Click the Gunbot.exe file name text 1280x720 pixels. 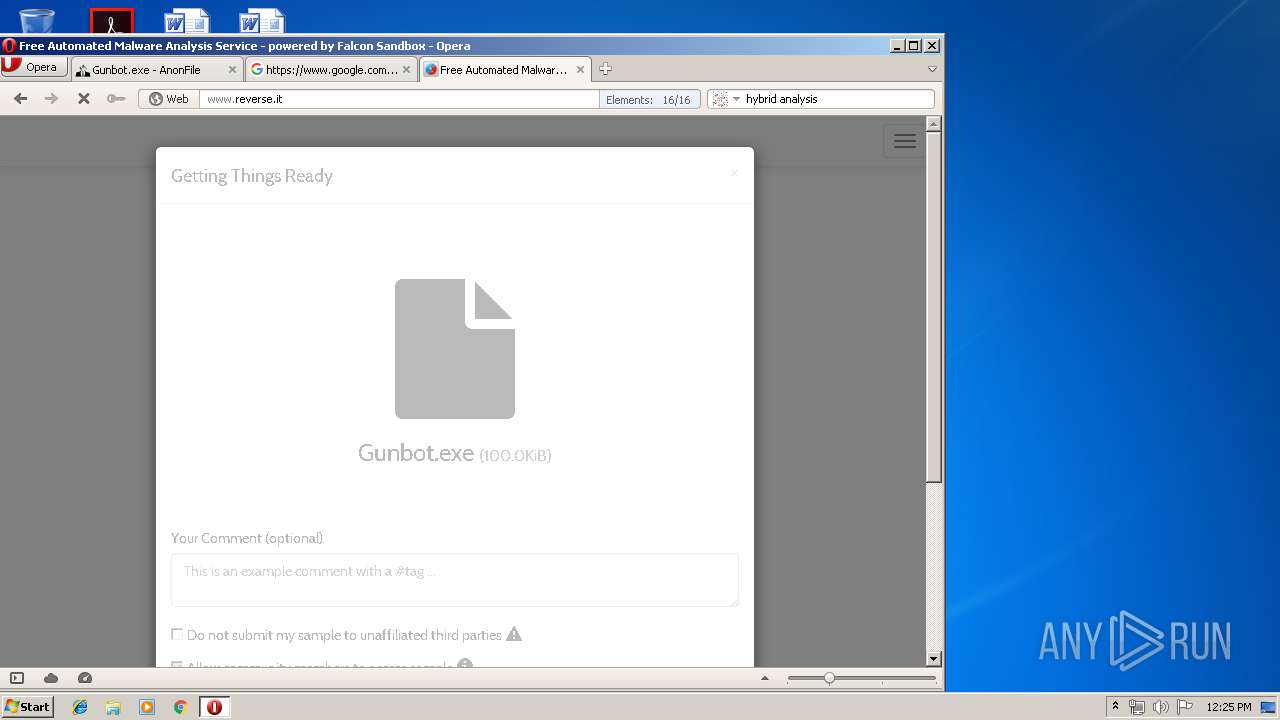pyautogui.click(x=416, y=453)
